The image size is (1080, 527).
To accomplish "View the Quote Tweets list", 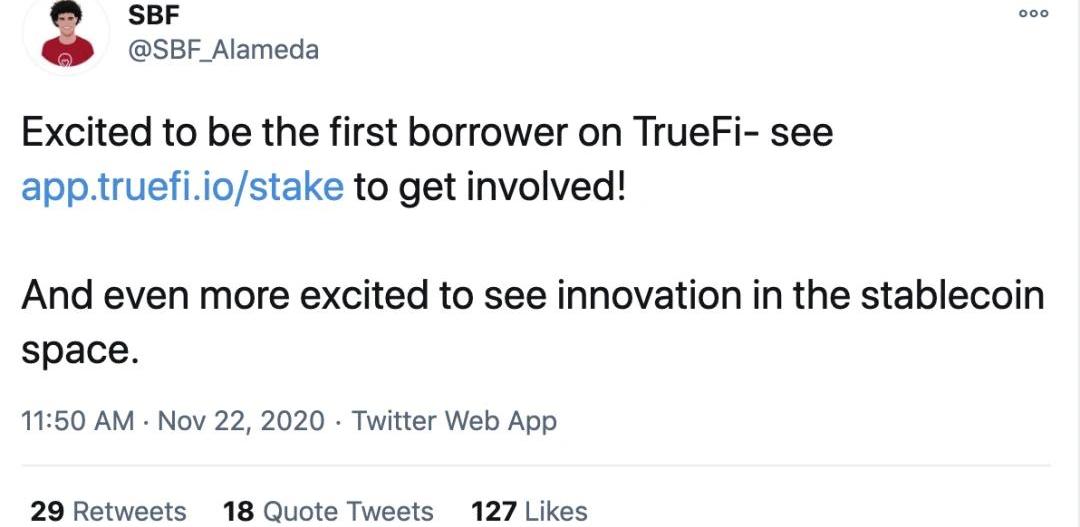I will point(348,511).
